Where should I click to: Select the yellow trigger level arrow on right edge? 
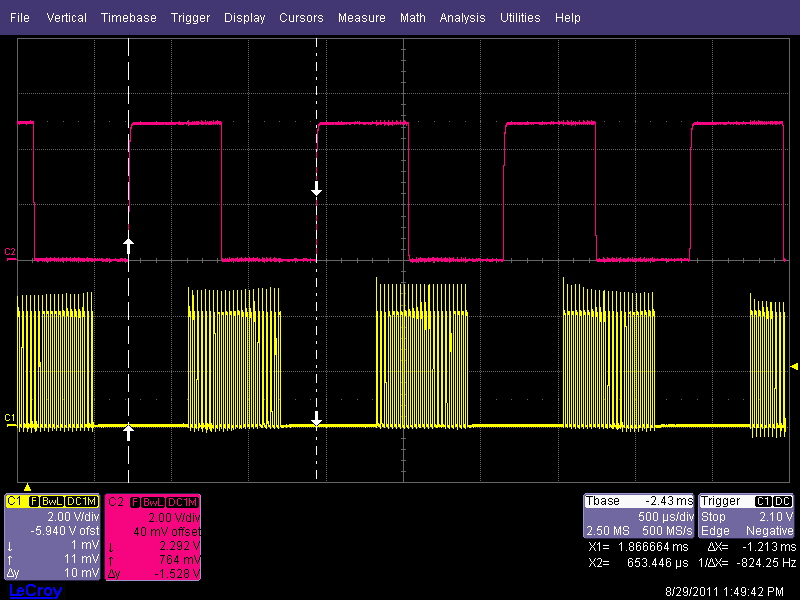[x=794, y=366]
